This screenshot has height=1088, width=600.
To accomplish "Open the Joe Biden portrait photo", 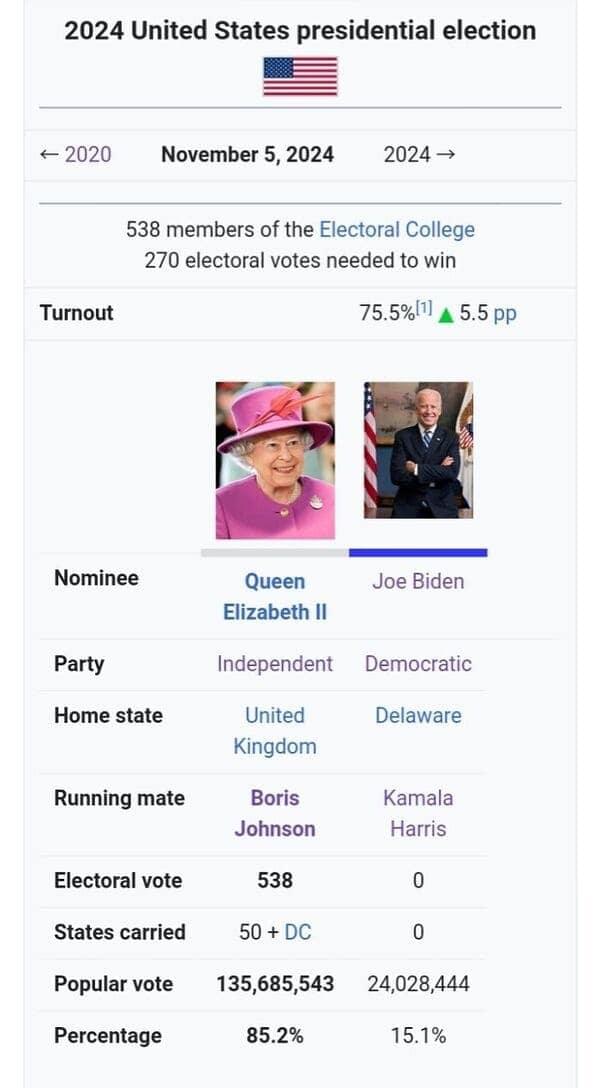I will (418, 450).
